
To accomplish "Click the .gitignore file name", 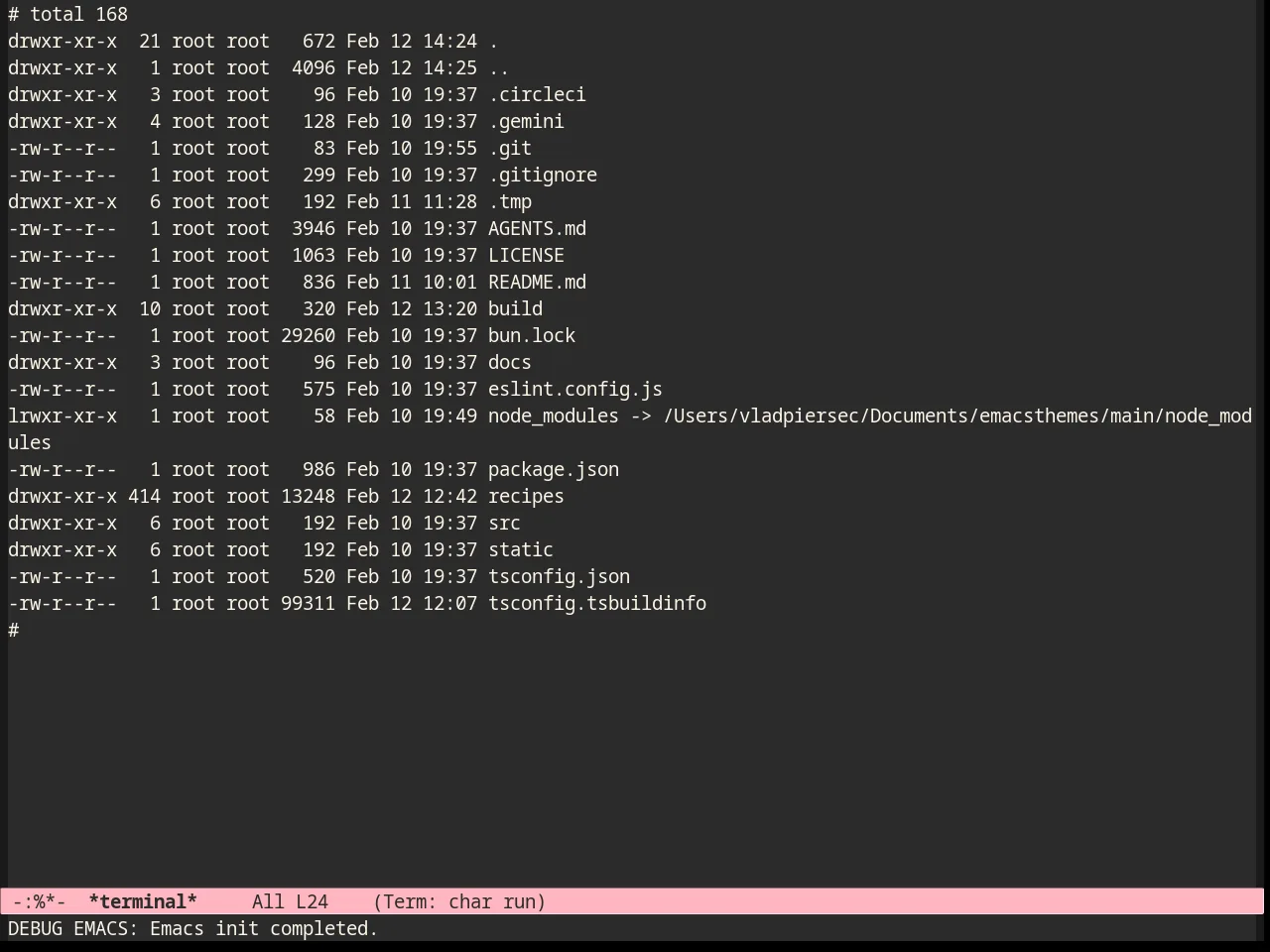I will tap(543, 175).
